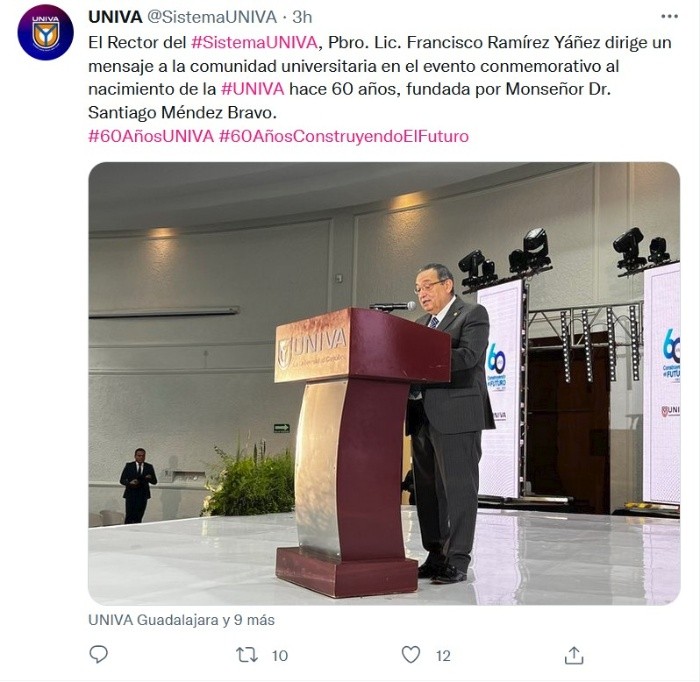Select the tweet body text paragraph
This screenshot has height=682, width=700.
click(379, 78)
